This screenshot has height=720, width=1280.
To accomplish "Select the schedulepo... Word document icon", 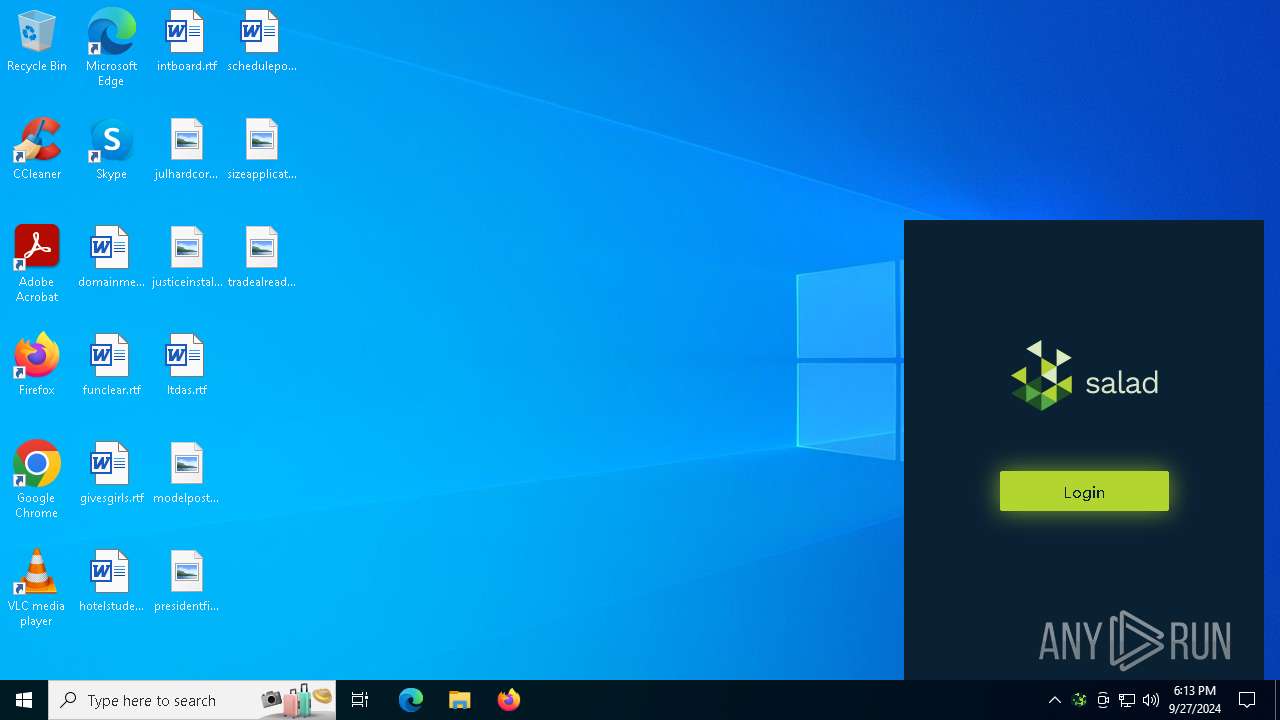I will coord(261,42).
